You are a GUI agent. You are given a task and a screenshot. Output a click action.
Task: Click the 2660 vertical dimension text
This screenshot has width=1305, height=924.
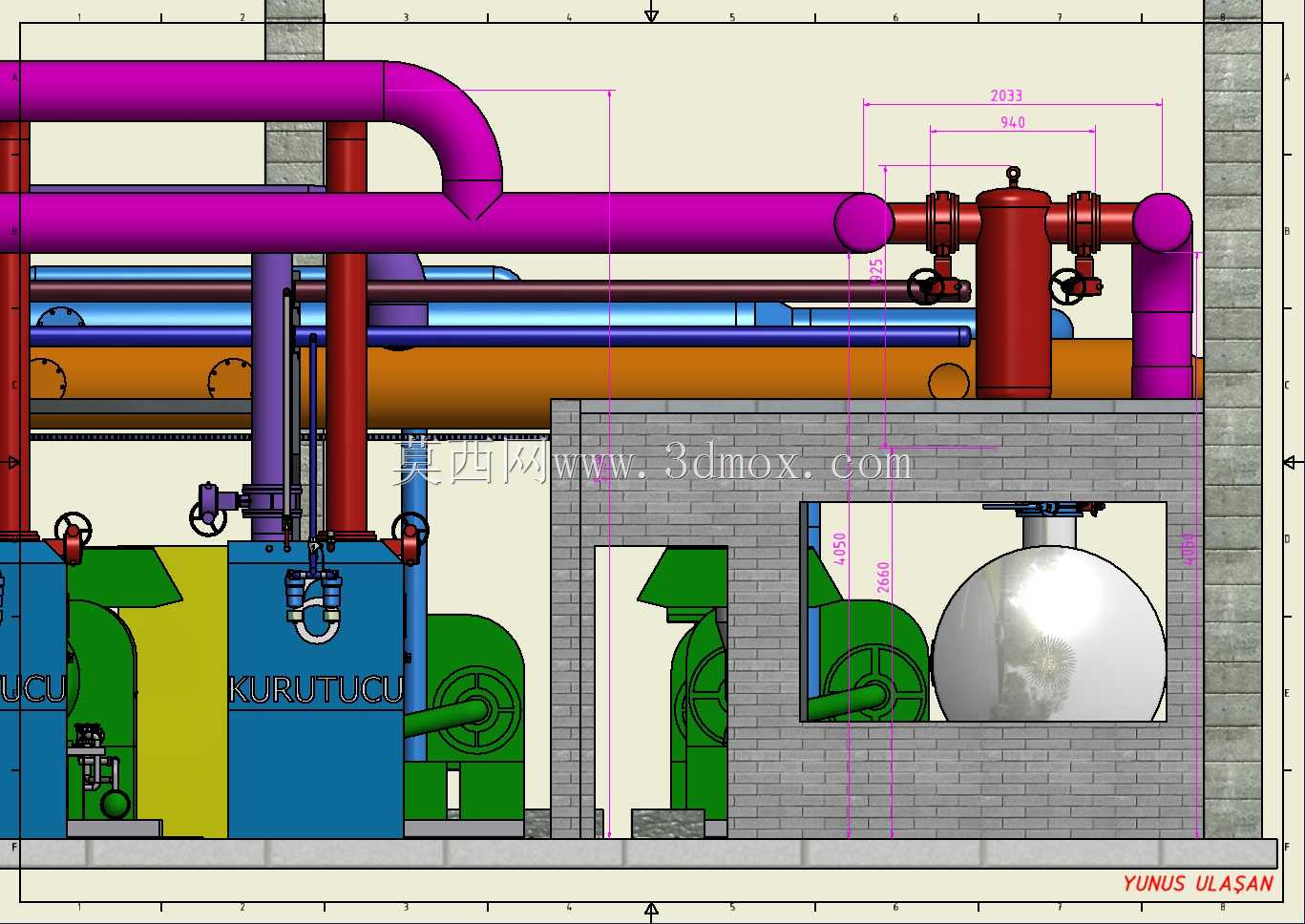point(883,577)
